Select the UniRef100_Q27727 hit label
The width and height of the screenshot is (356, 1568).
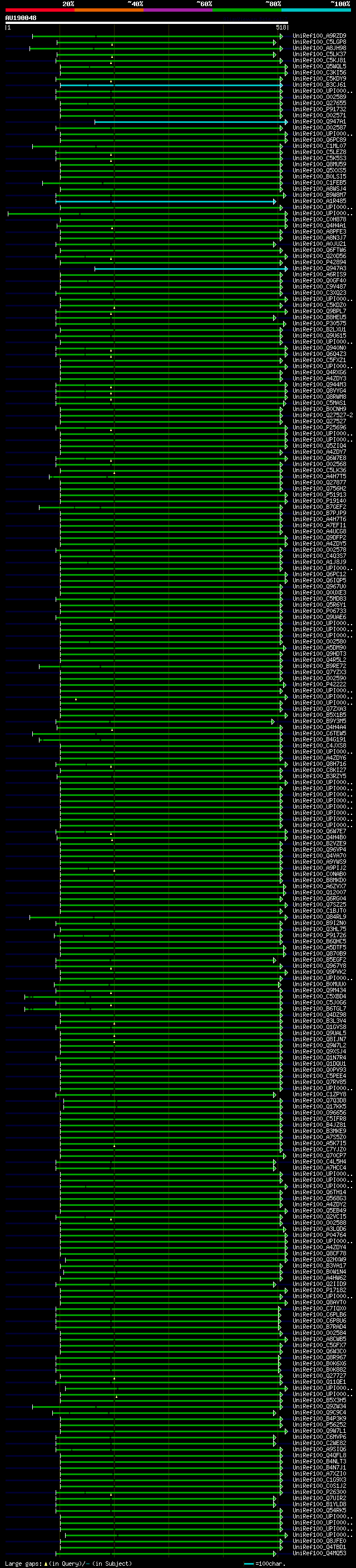pyautogui.click(x=319, y=1376)
